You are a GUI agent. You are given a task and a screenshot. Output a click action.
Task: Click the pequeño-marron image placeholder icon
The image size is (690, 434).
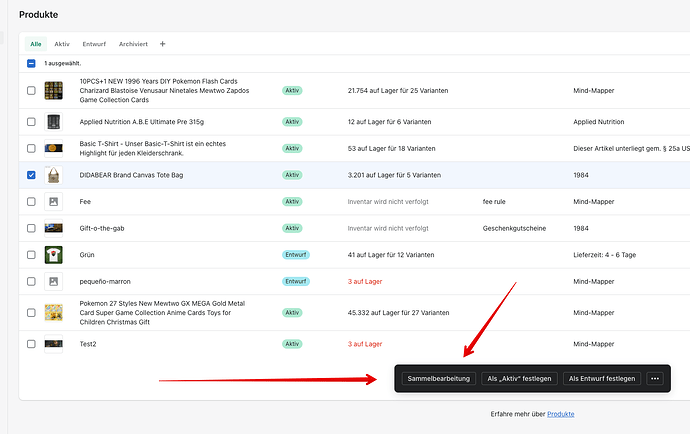pyautogui.click(x=53, y=281)
